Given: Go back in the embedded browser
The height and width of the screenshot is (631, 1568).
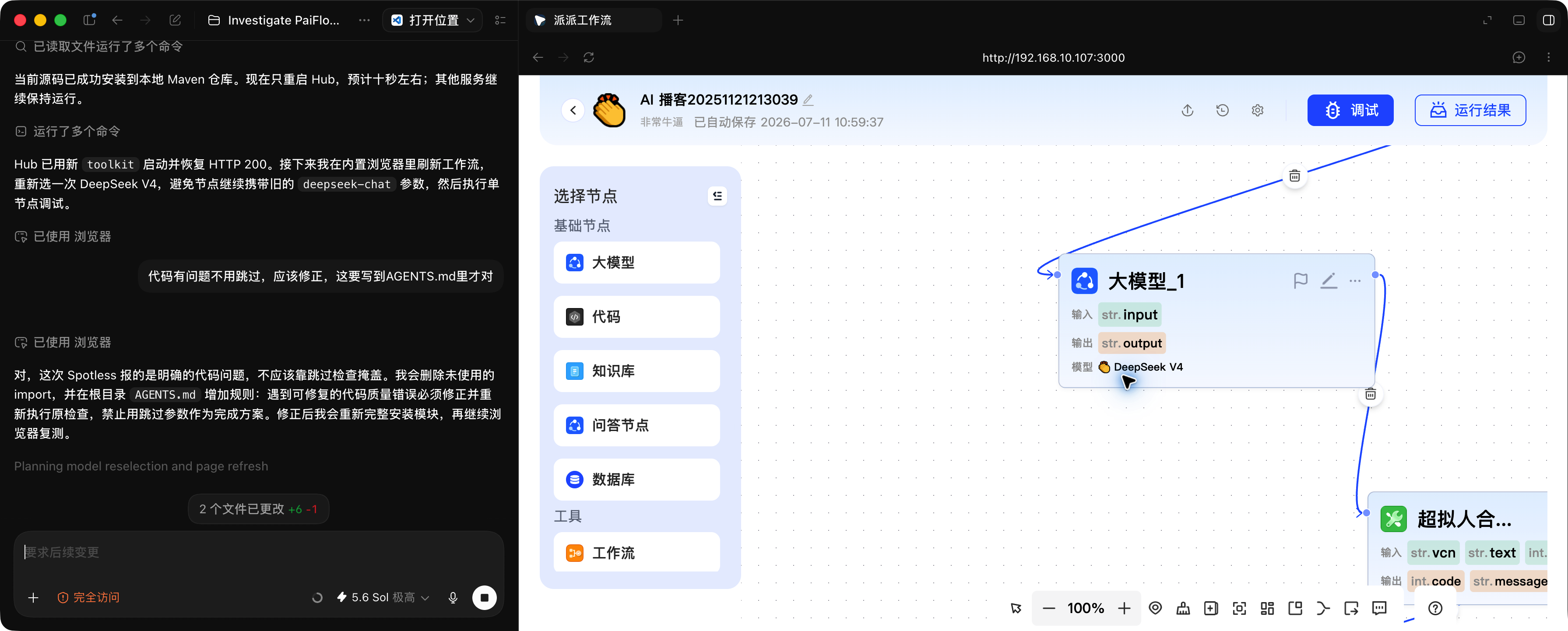Looking at the screenshot, I should (538, 57).
